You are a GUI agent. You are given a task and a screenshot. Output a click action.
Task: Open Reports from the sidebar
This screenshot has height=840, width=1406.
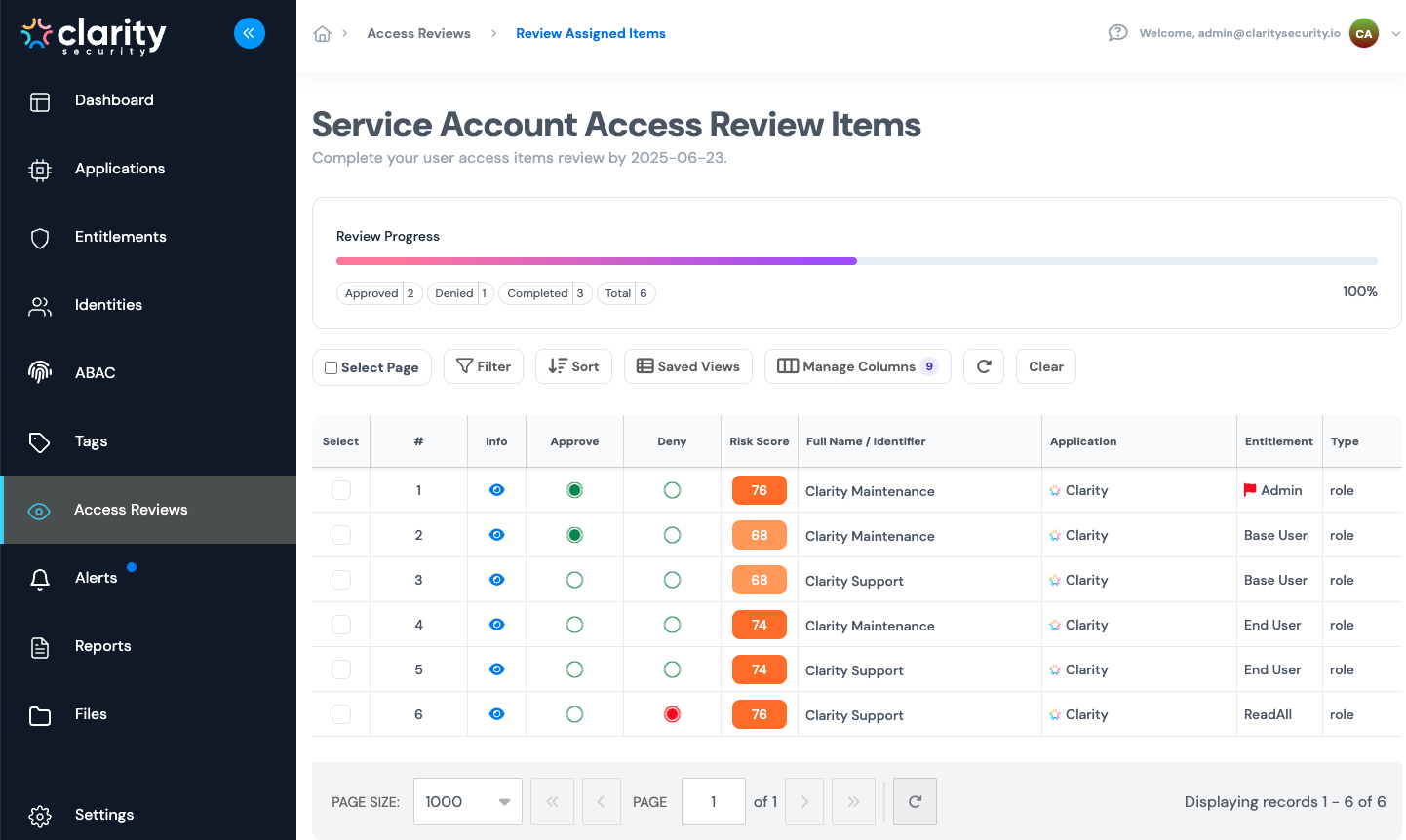[x=102, y=646]
